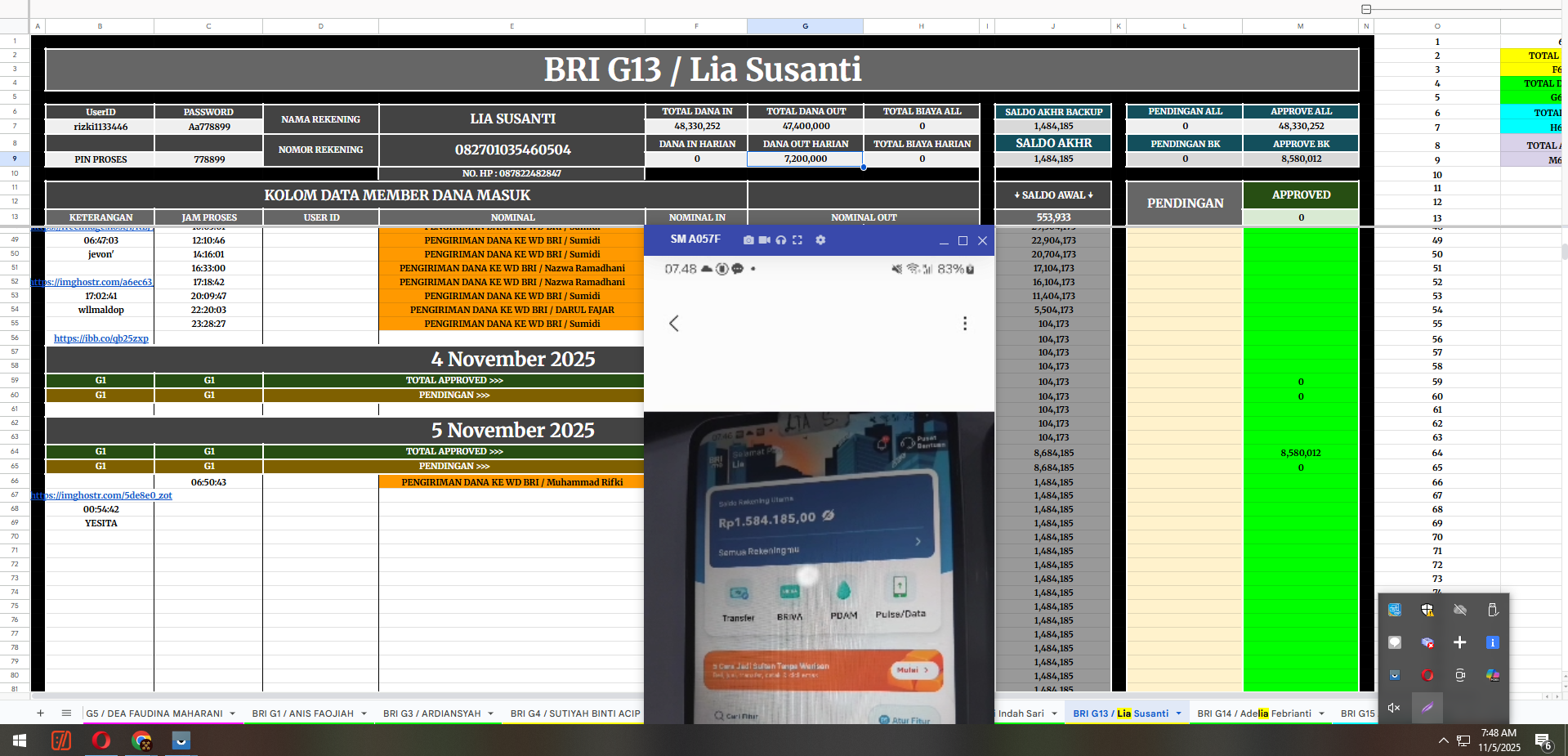The width and height of the screenshot is (1568, 756).
Task: Tap the BRIVA icon in the BRI app
Action: [789, 602]
